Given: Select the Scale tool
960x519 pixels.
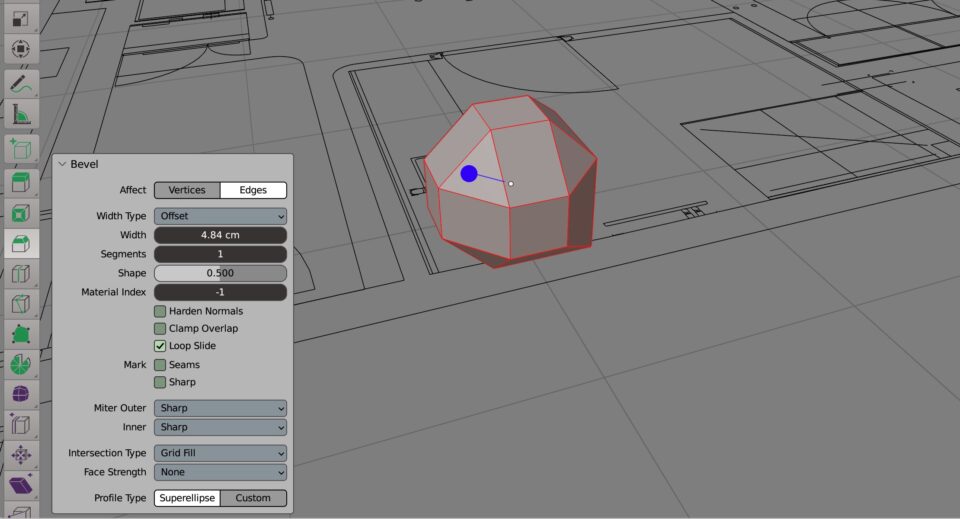Looking at the screenshot, I should click(x=20, y=18).
